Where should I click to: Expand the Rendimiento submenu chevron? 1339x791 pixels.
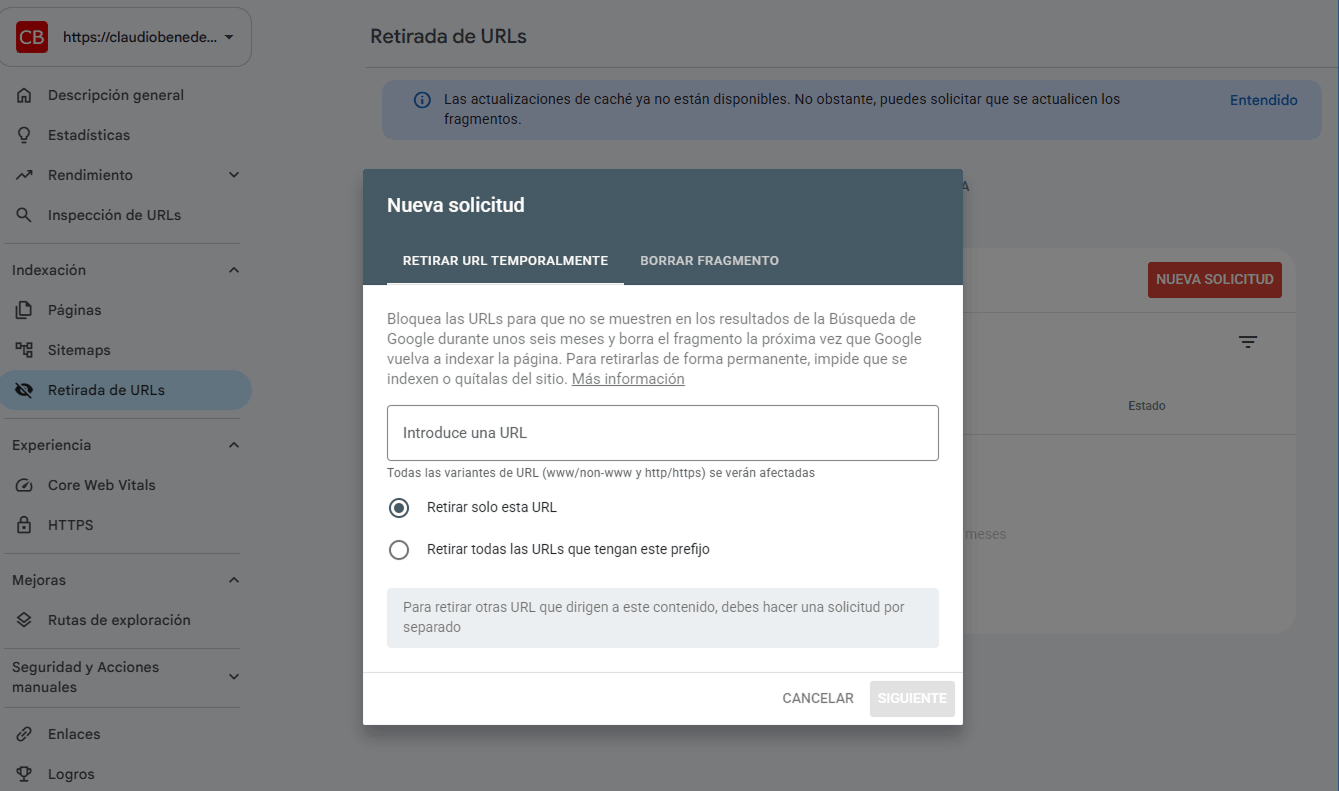[x=234, y=175]
